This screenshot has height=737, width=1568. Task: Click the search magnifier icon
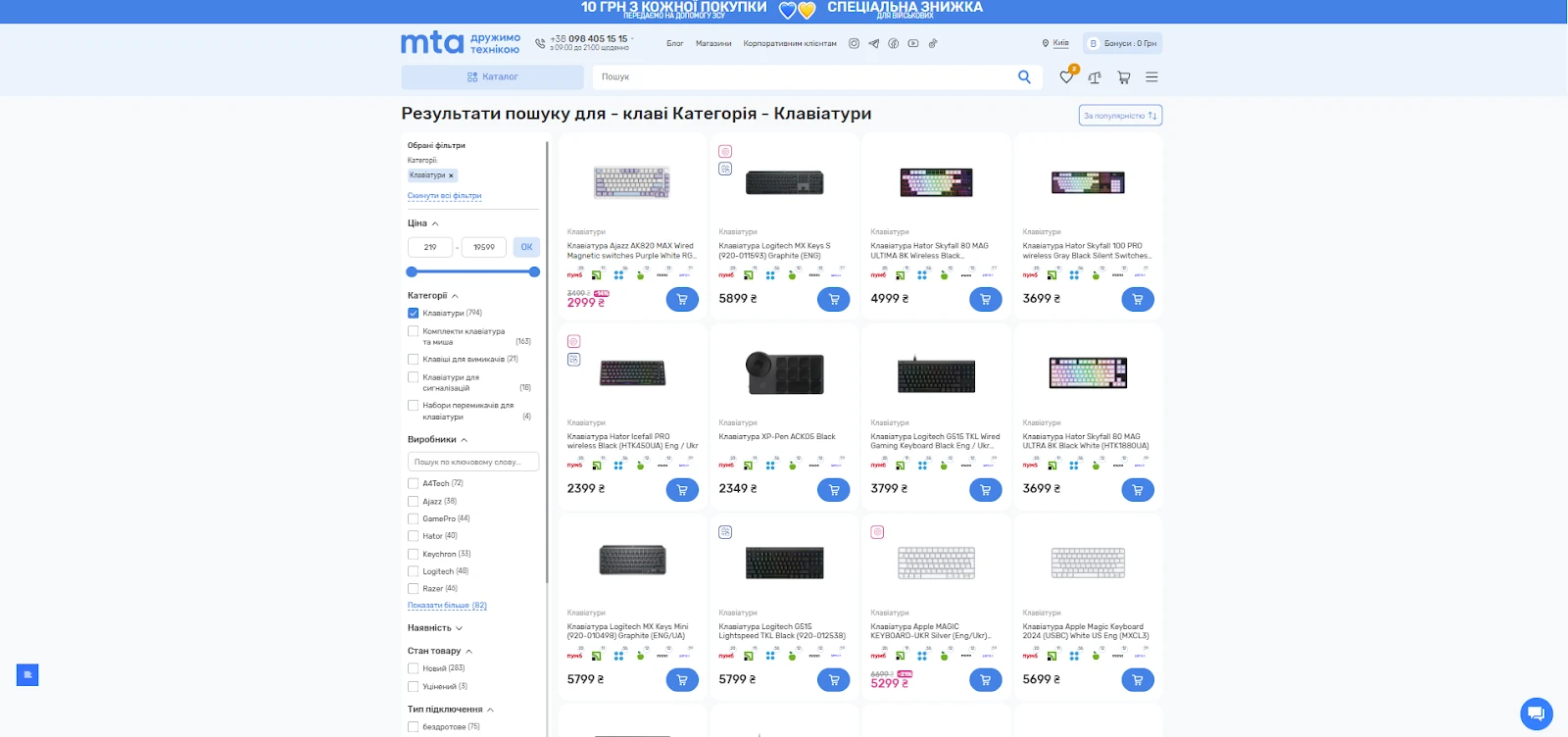point(1024,76)
